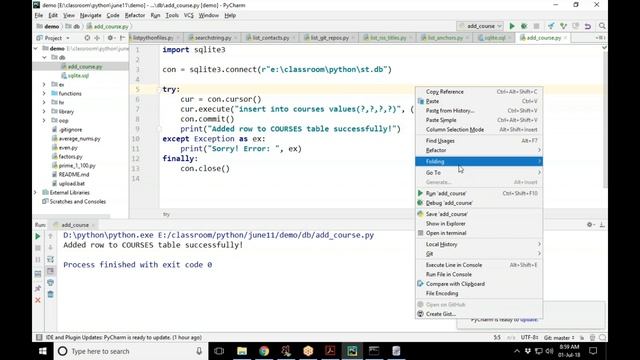The height and width of the screenshot is (360, 640).
Task: Open Local History submenu
Action: (479, 244)
